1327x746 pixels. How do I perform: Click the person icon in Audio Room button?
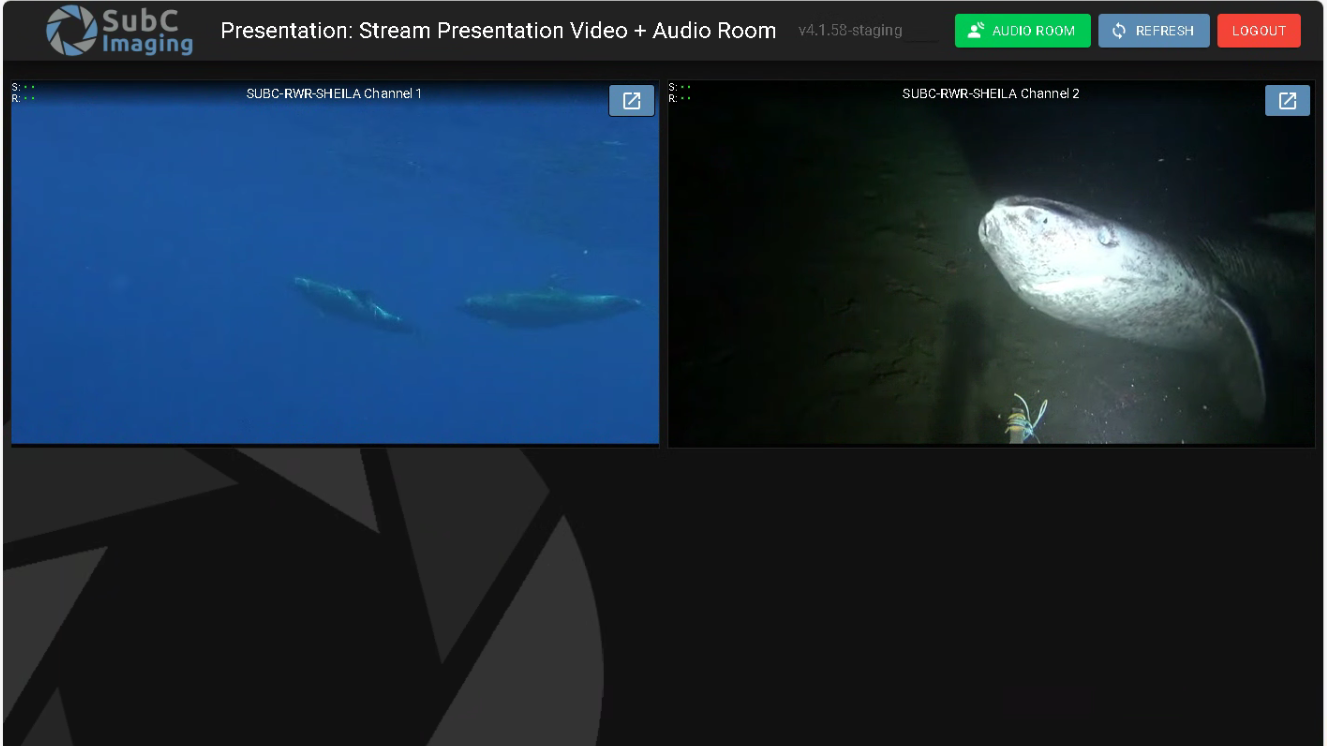(976, 31)
